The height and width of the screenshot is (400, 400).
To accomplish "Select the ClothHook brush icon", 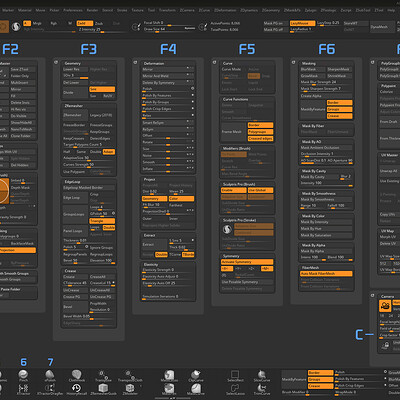I will click(77, 375).
